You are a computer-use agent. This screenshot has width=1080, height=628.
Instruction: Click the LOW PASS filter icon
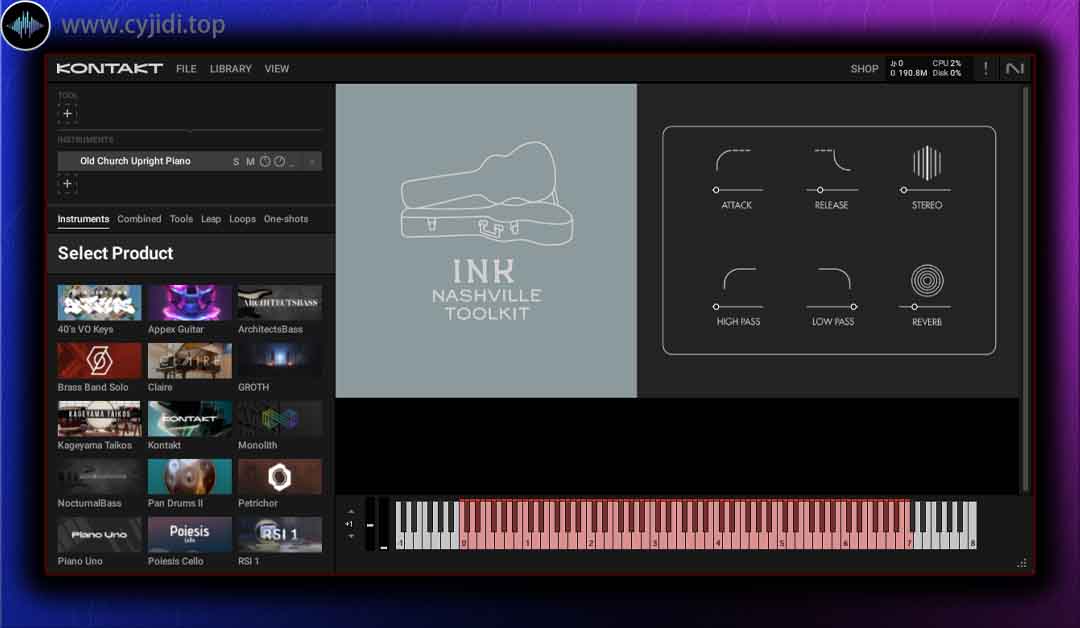pyautogui.click(x=834, y=278)
